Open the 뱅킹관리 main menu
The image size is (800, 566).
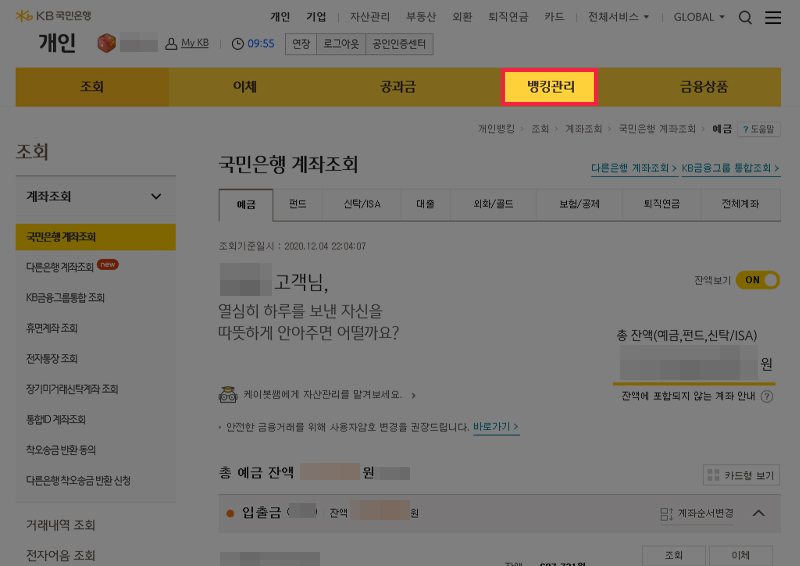[x=549, y=87]
